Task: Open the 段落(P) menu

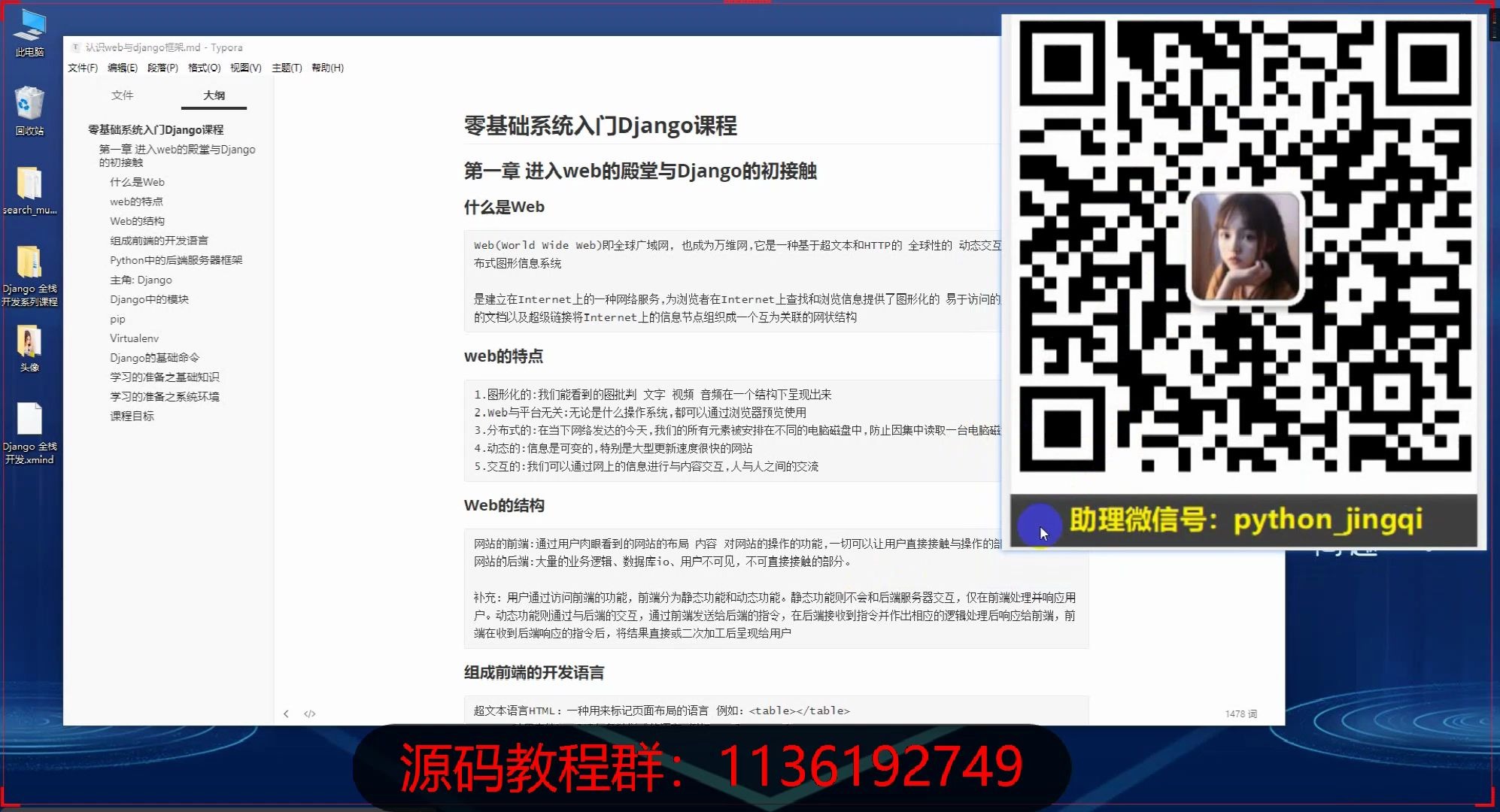Action: pos(162,68)
